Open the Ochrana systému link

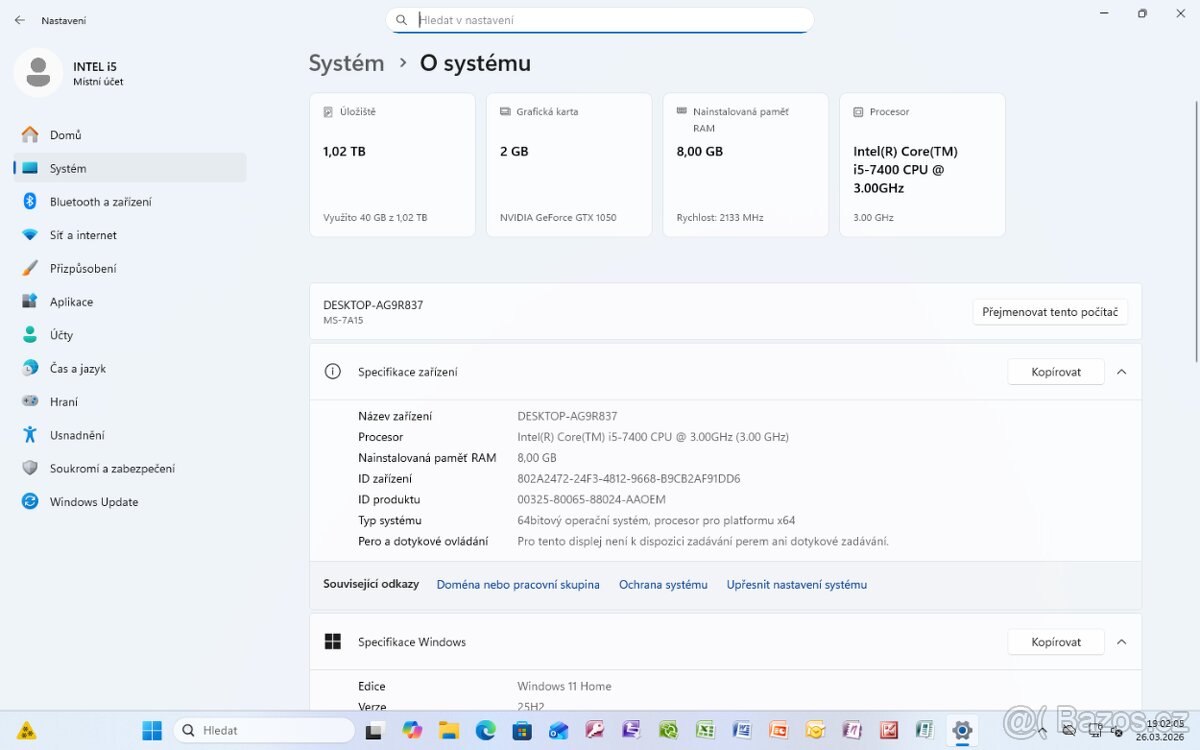pos(662,585)
